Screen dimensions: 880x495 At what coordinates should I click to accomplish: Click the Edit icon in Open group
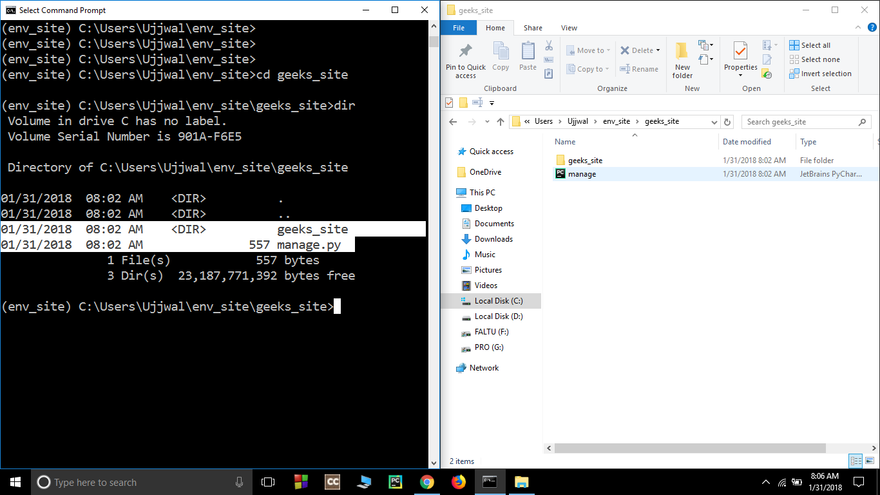pyautogui.click(x=767, y=59)
